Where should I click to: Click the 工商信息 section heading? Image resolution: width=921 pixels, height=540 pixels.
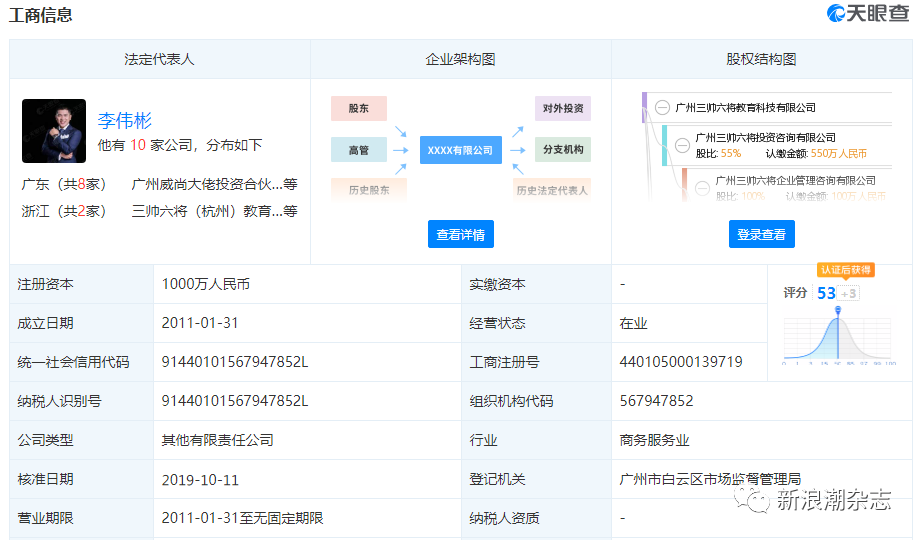(x=41, y=15)
